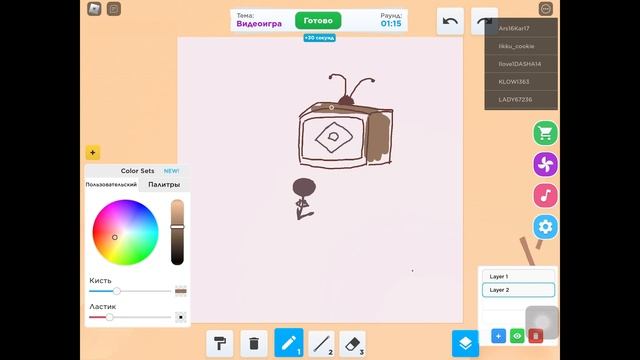Screen dimensions: 640x360
Task: Add time with +30 секунд button
Action: point(320,38)
